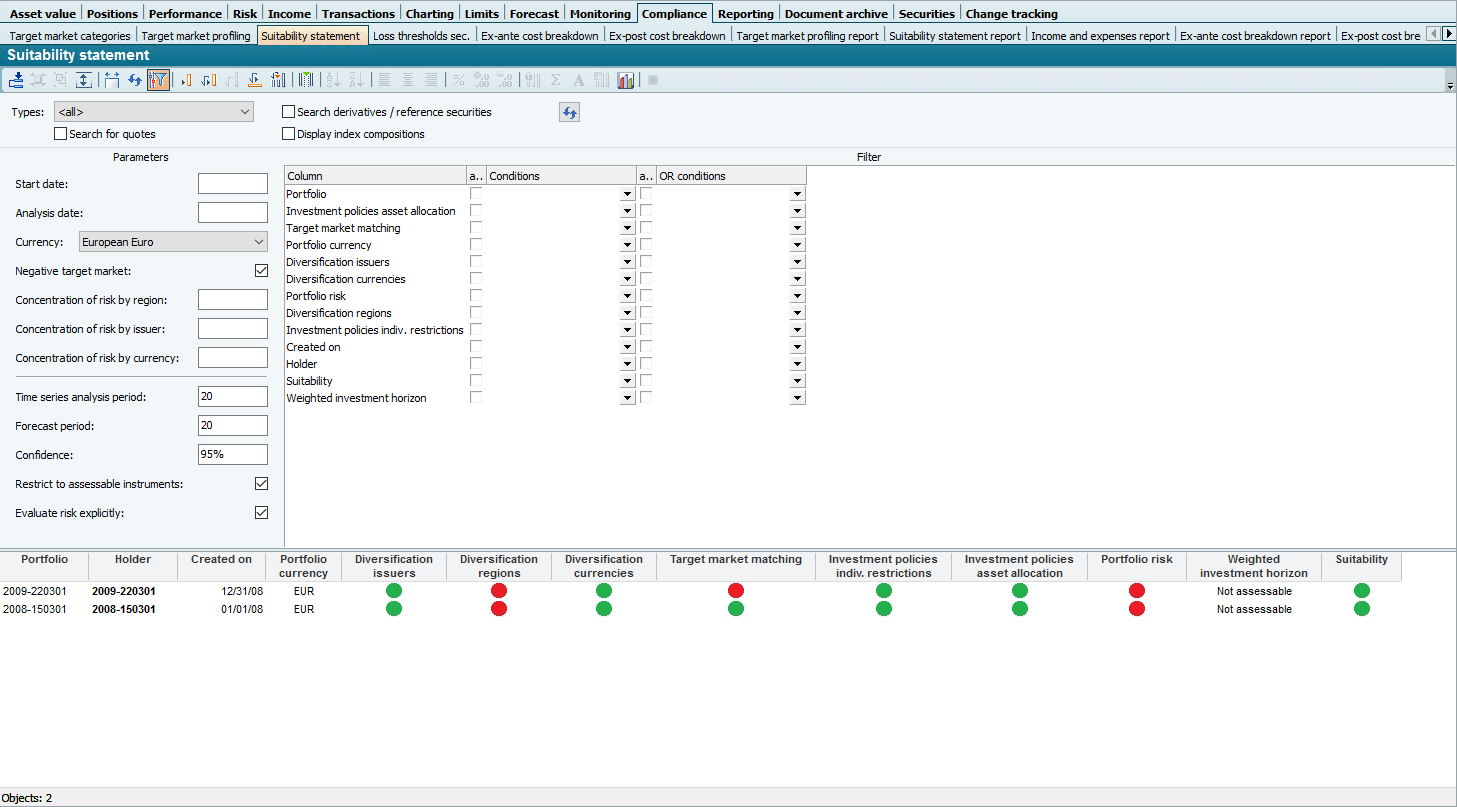
Task: Click the fit row height icon
Action: pyautogui.click(x=84, y=80)
